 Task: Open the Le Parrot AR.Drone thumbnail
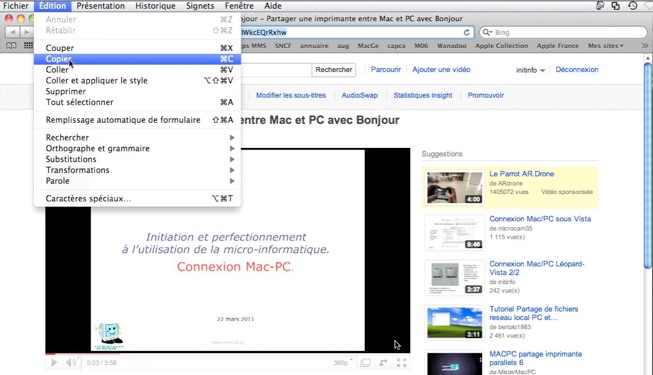pos(454,188)
